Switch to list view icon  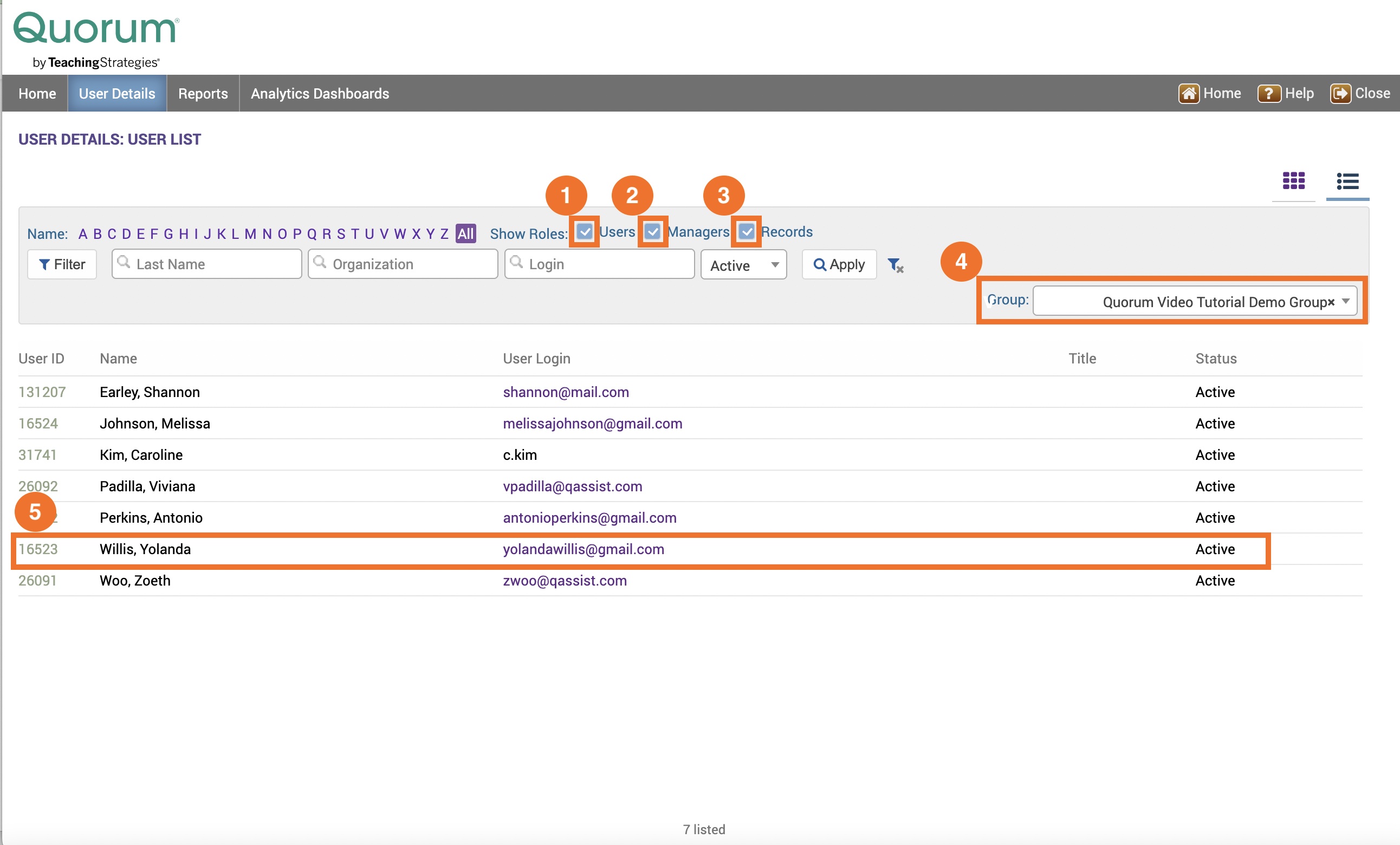1347,181
